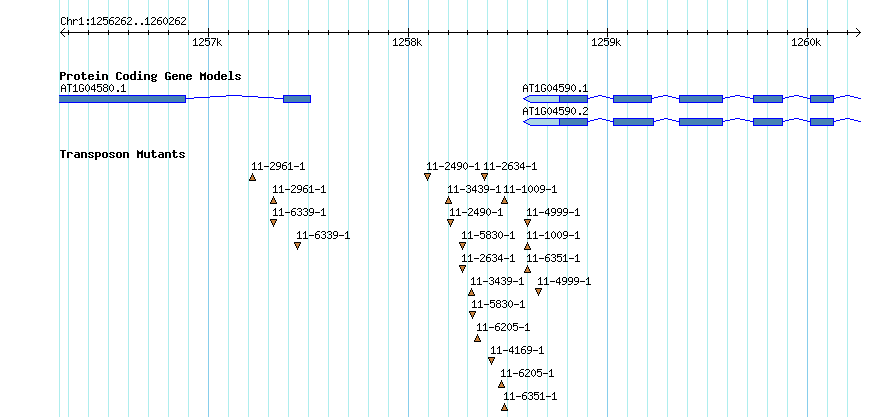Pick the lower 11-1009-1 insertion triangle
This screenshot has height=417, width=890.
(x=527, y=246)
